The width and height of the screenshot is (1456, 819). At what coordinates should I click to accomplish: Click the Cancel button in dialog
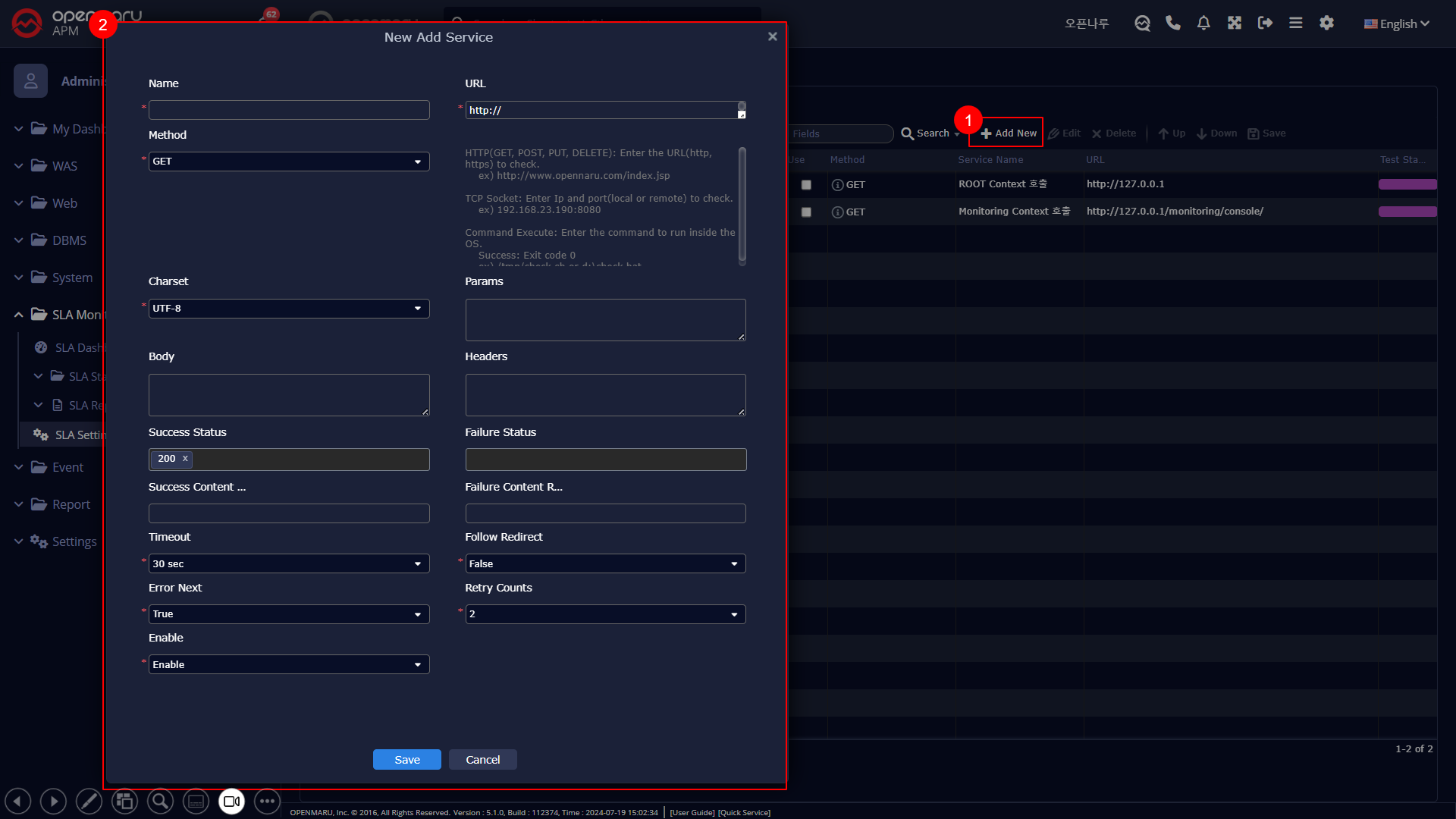click(x=482, y=759)
